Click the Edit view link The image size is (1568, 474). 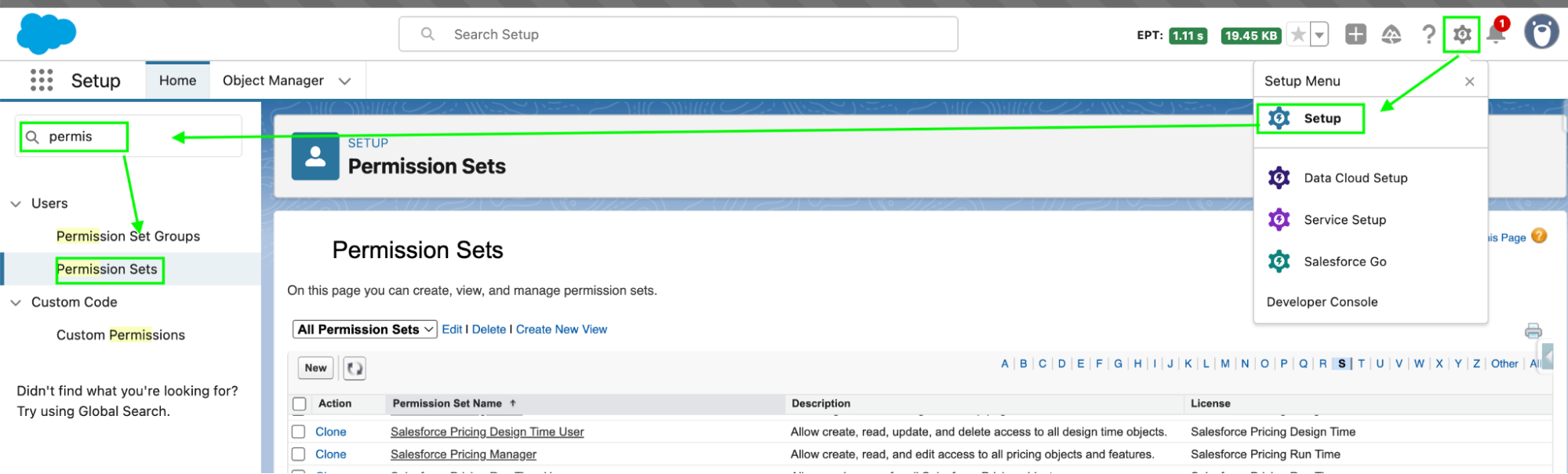tap(452, 330)
